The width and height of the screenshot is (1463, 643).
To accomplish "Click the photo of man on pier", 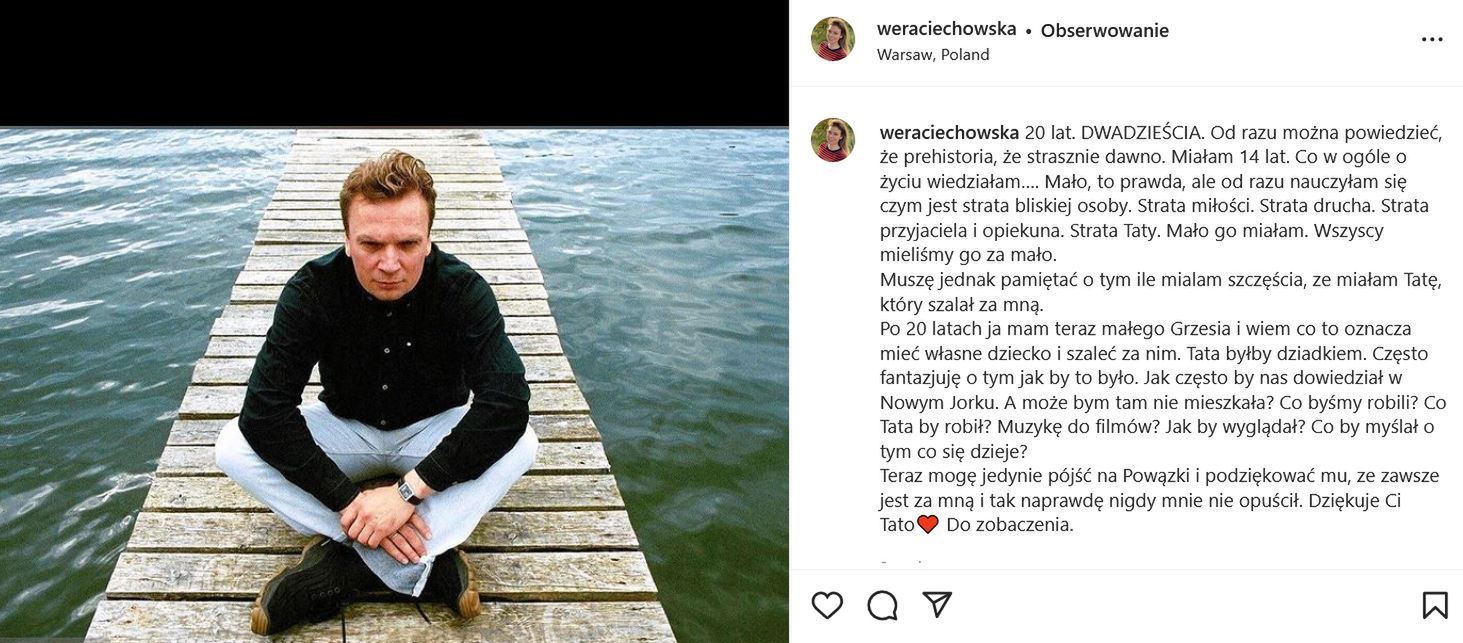I will [x=394, y=385].
